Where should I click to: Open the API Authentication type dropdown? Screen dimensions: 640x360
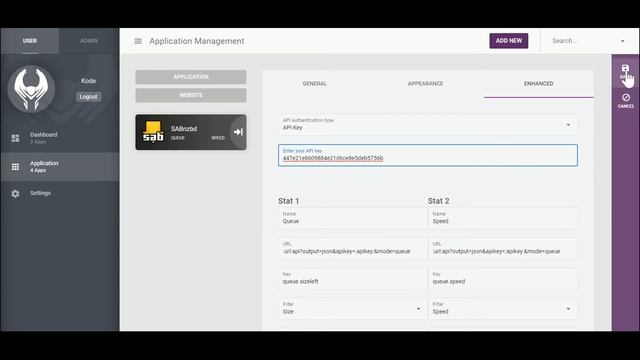click(x=428, y=124)
